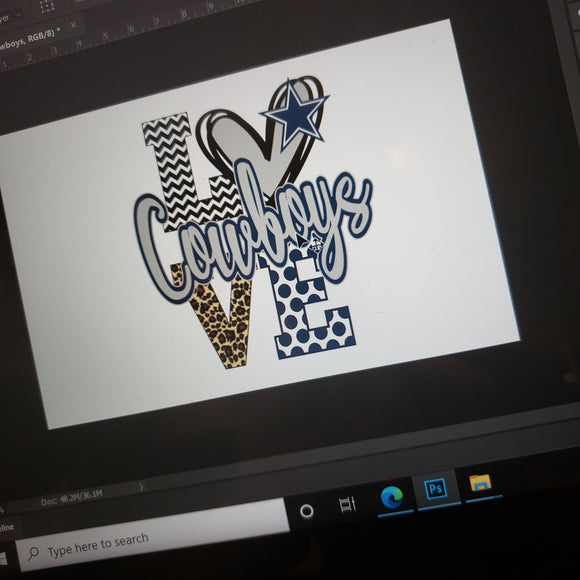Click the 'Type here to search' box
The image size is (580, 580).
click(152, 535)
